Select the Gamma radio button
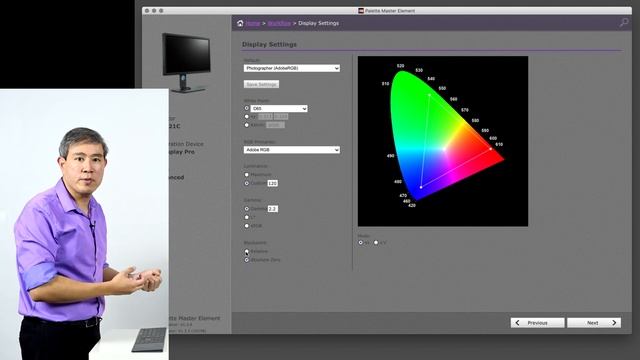The image size is (640, 360). (247, 209)
